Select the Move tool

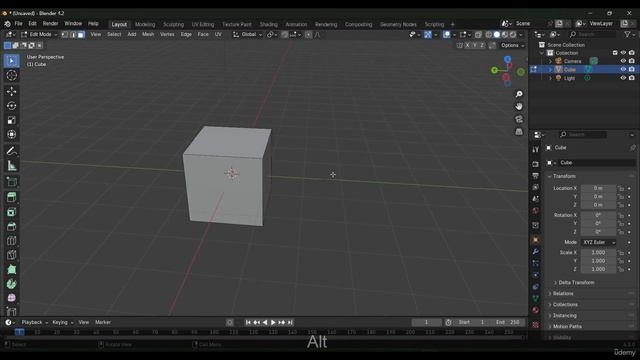pos(11,91)
